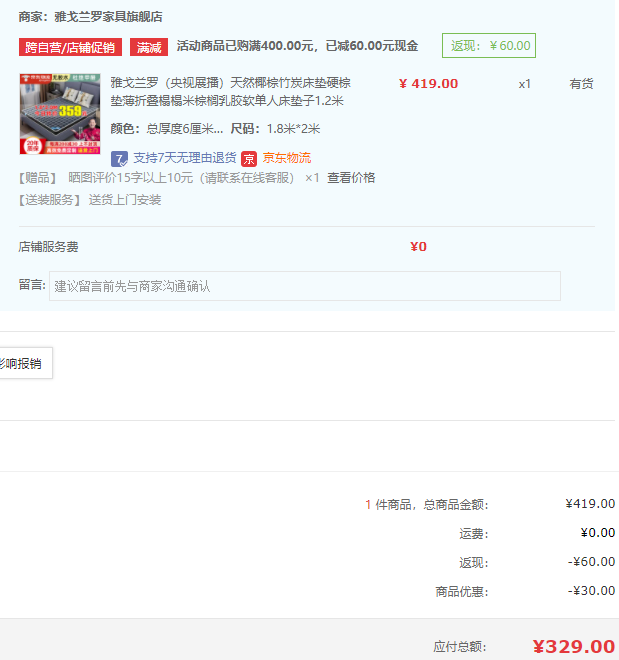Click 颜色: 总厚度6厘米 attribute text
This screenshot has width=619, height=660.
(167, 129)
